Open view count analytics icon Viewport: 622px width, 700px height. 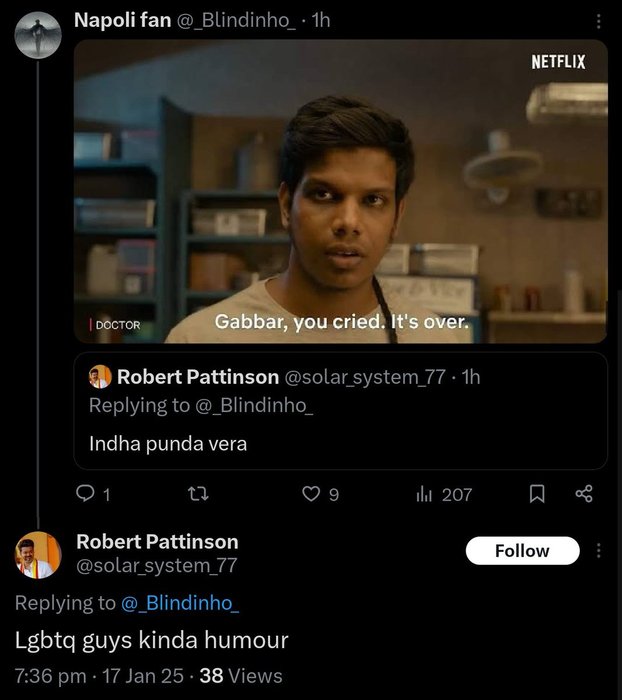click(423, 493)
